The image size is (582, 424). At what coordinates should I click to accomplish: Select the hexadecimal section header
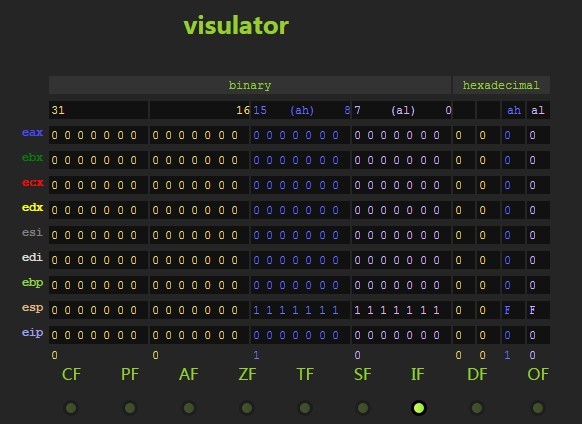tap(501, 85)
